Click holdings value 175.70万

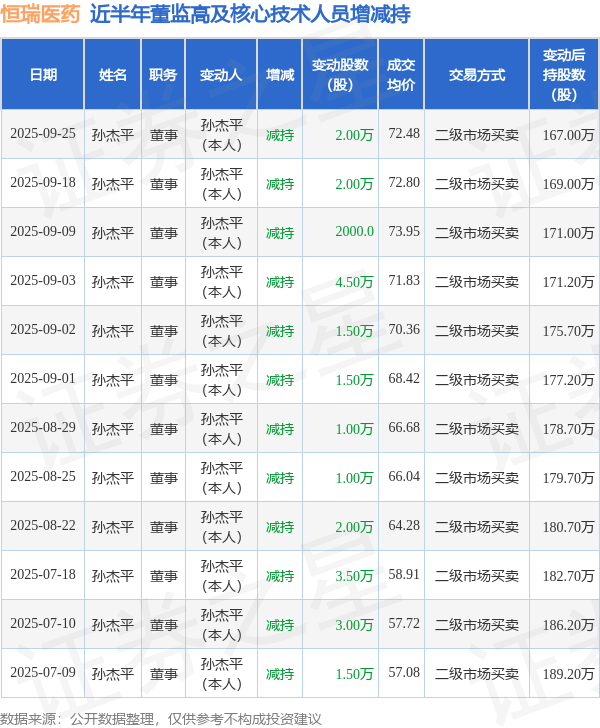(x=568, y=331)
